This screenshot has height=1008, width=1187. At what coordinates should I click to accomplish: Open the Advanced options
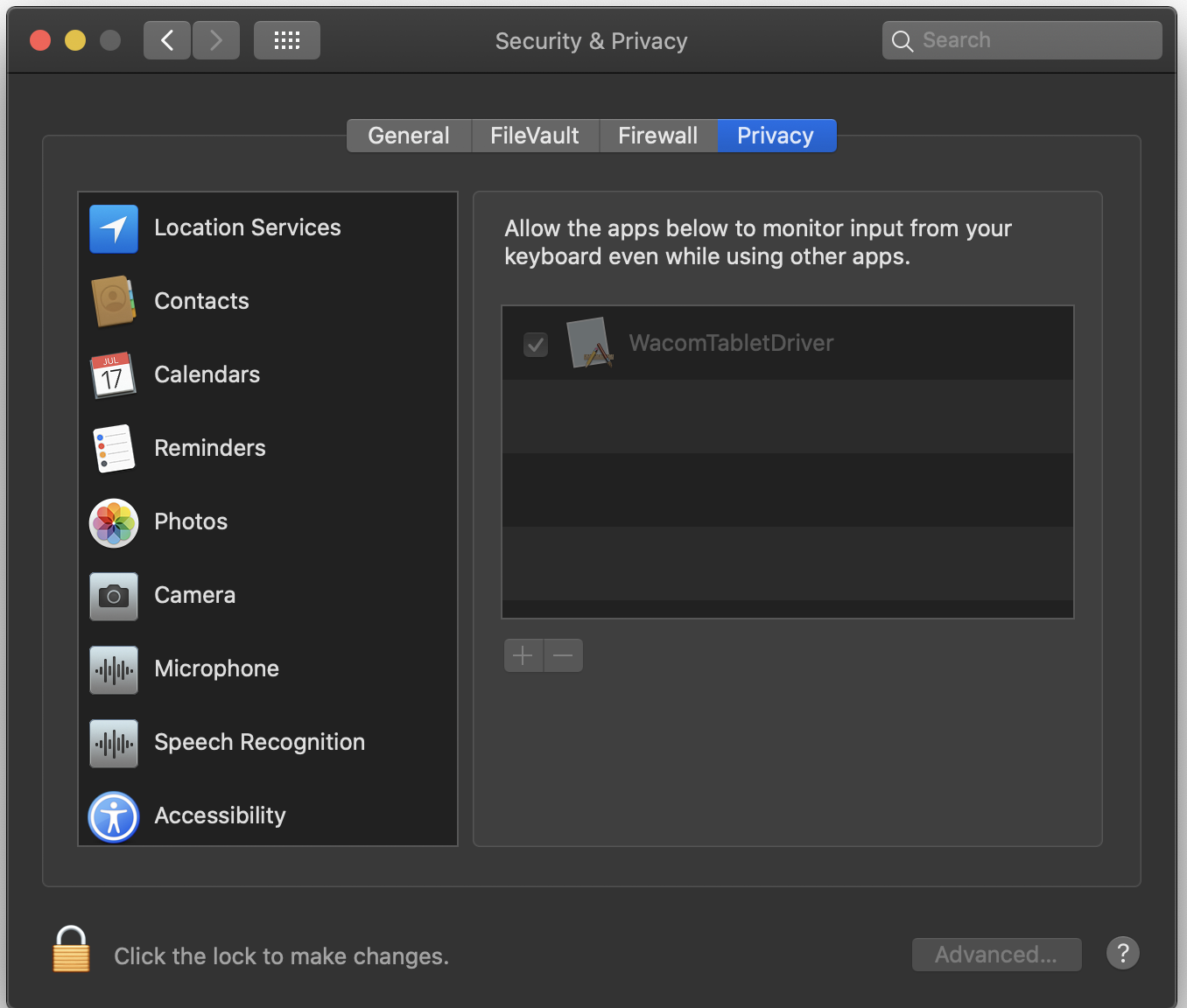(996, 954)
